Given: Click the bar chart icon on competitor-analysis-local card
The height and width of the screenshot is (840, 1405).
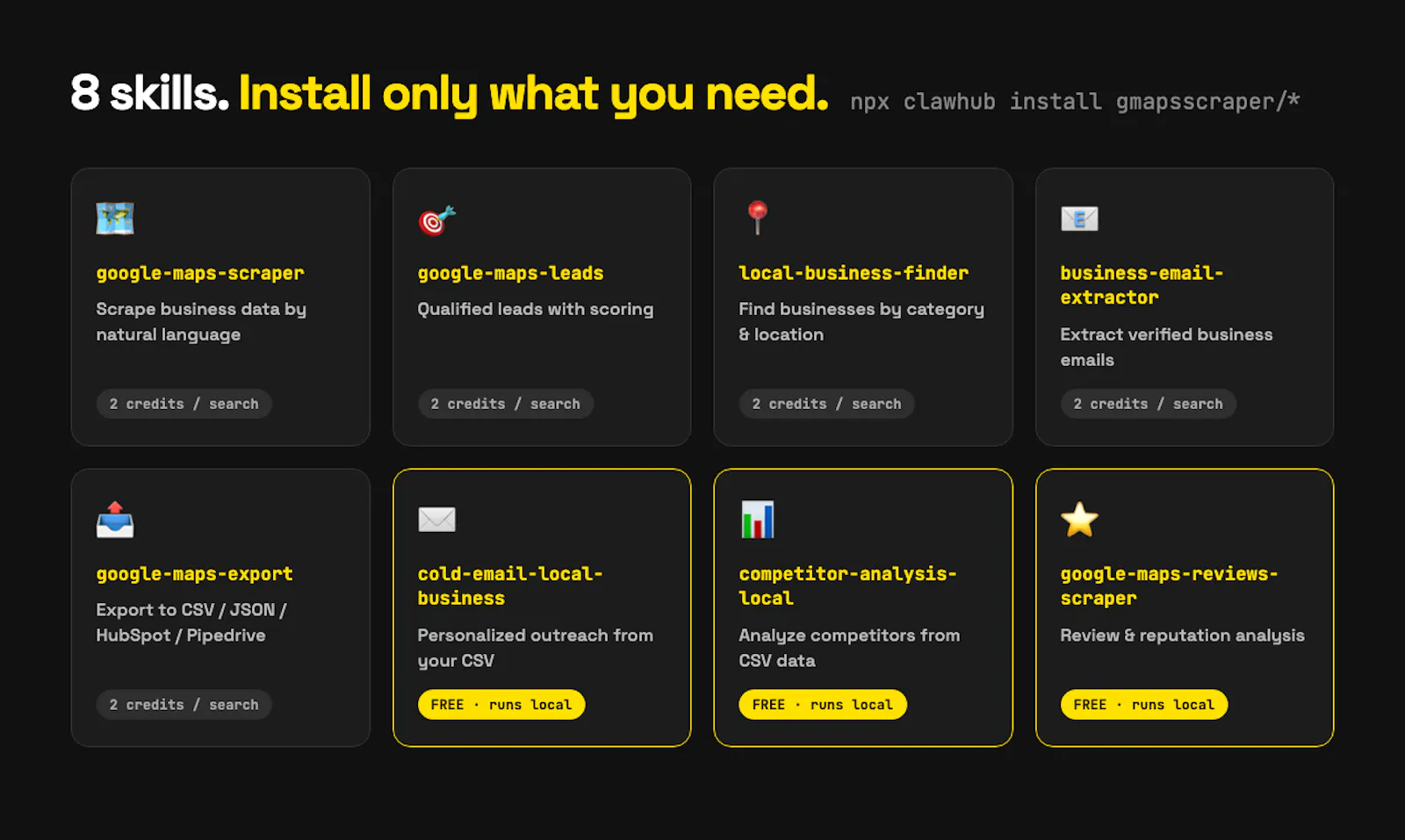Looking at the screenshot, I should (x=758, y=520).
